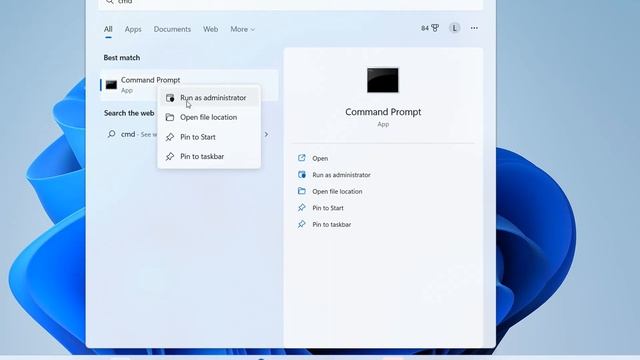Click Open in the details pane
Image resolution: width=640 pixels, height=360 pixels.
[x=320, y=158]
